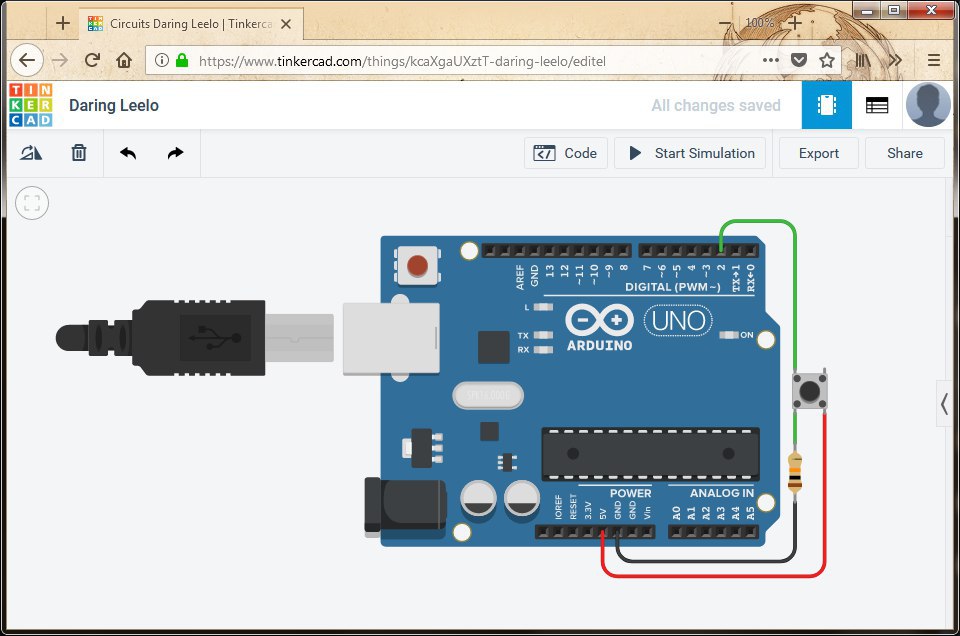This screenshot has height=636, width=960.
Task: Open the component list view icon
Action: coord(877,105)
